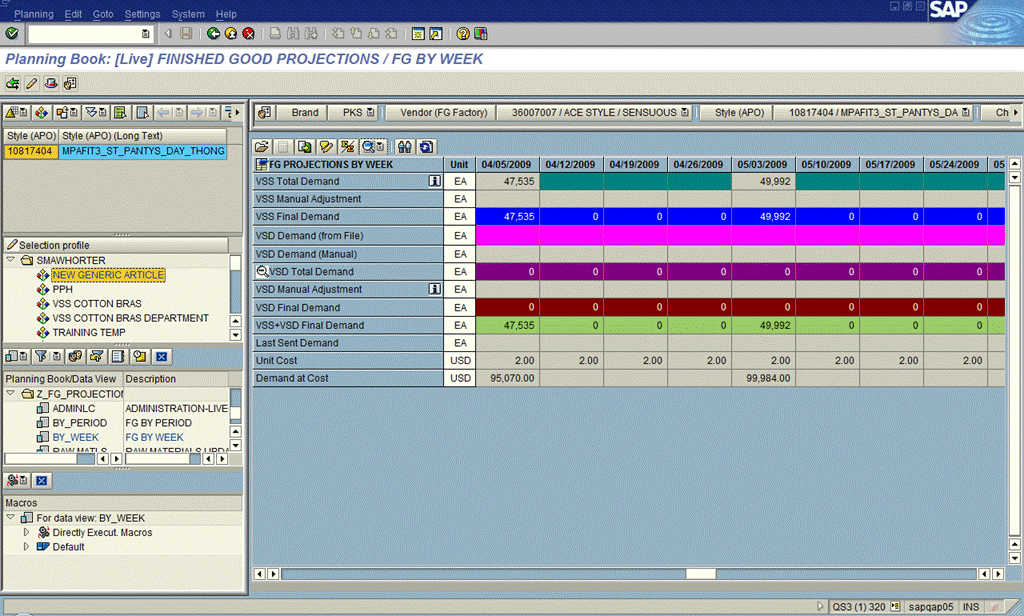1024x616 pixels.
Task: Click the yellow Exit arrow icon
Action: click(231, 33)
